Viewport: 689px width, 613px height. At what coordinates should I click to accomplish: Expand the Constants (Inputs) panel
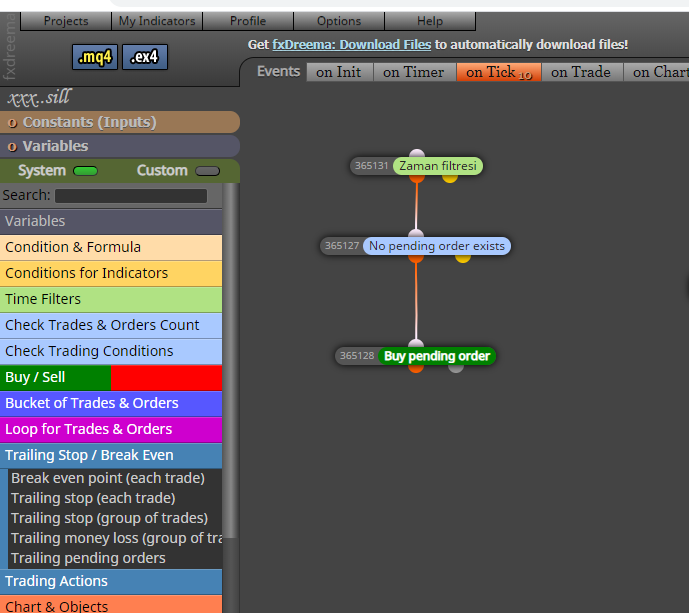120,122
